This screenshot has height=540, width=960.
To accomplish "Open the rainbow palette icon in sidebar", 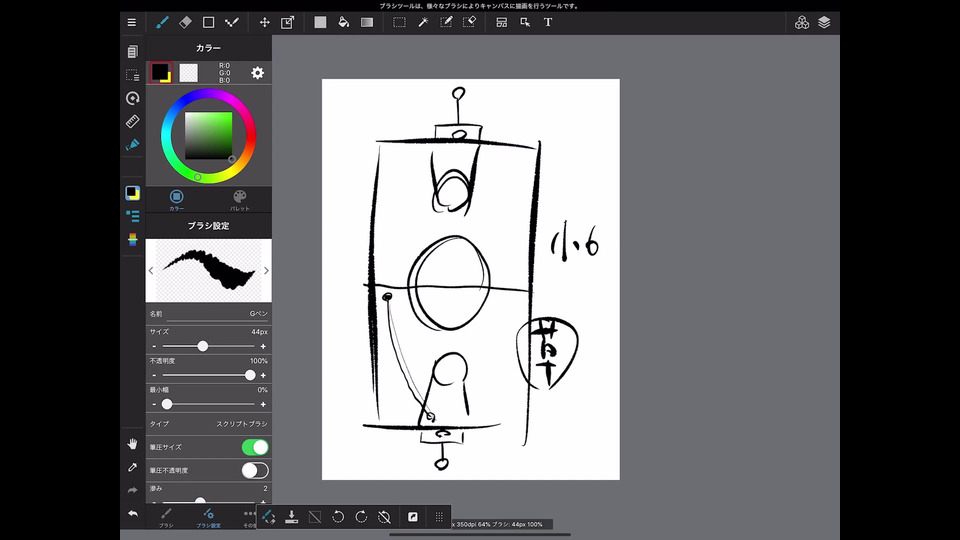I will [x=132, y=239].
